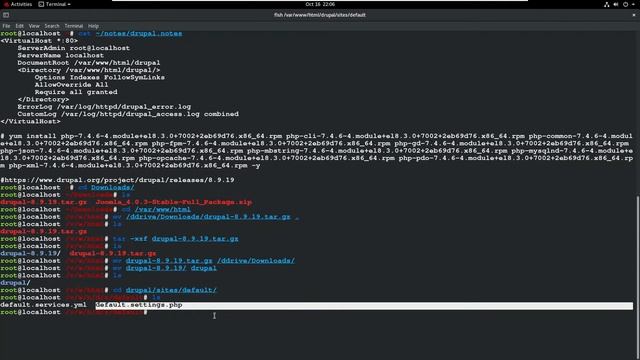The width and height of the screenshot is (640, 360).
Task: Click the Downloads/ path in cd command
Action: [113, 187]
